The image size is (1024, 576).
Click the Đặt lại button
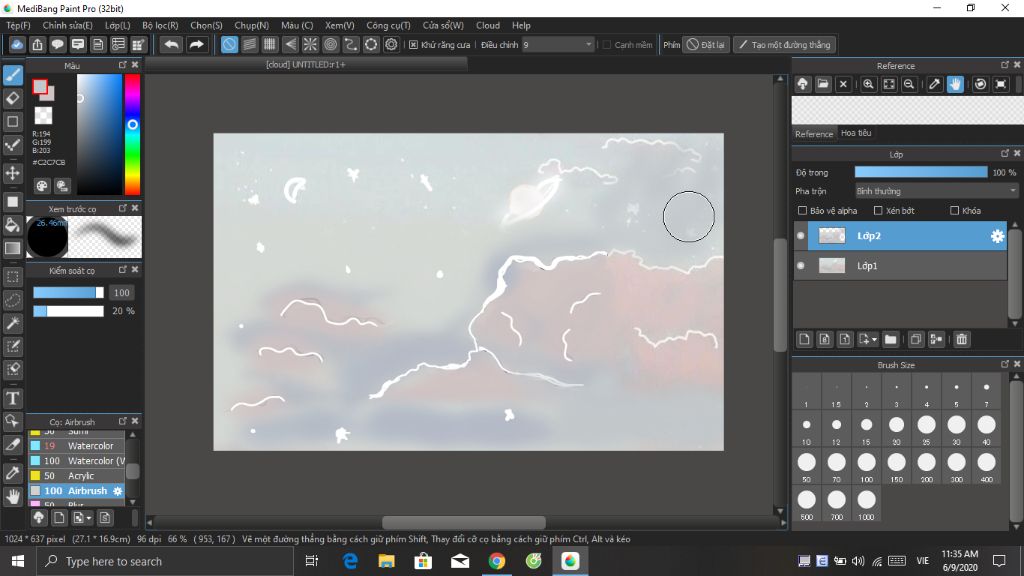706,44
